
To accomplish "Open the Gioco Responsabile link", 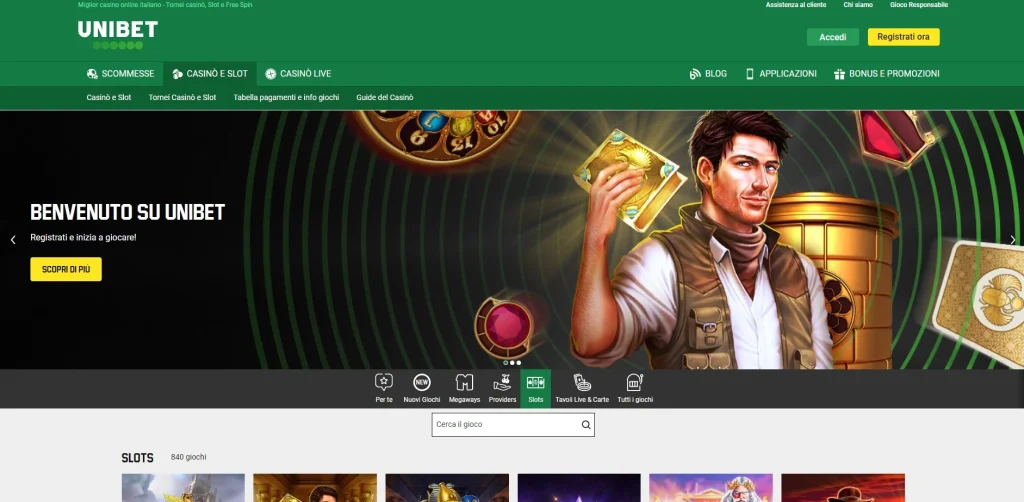I will pos(919,5).
